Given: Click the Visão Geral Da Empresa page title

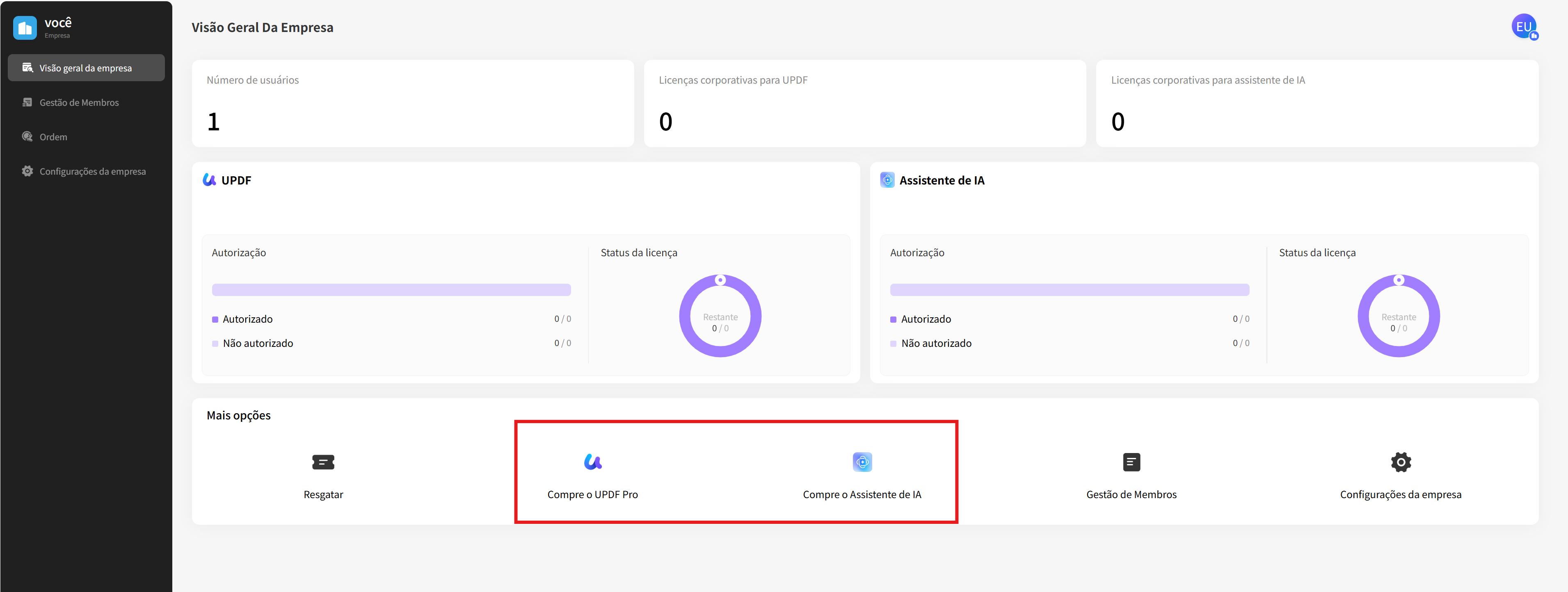Looking at the screenshot, I should click(x=262, y=27).
